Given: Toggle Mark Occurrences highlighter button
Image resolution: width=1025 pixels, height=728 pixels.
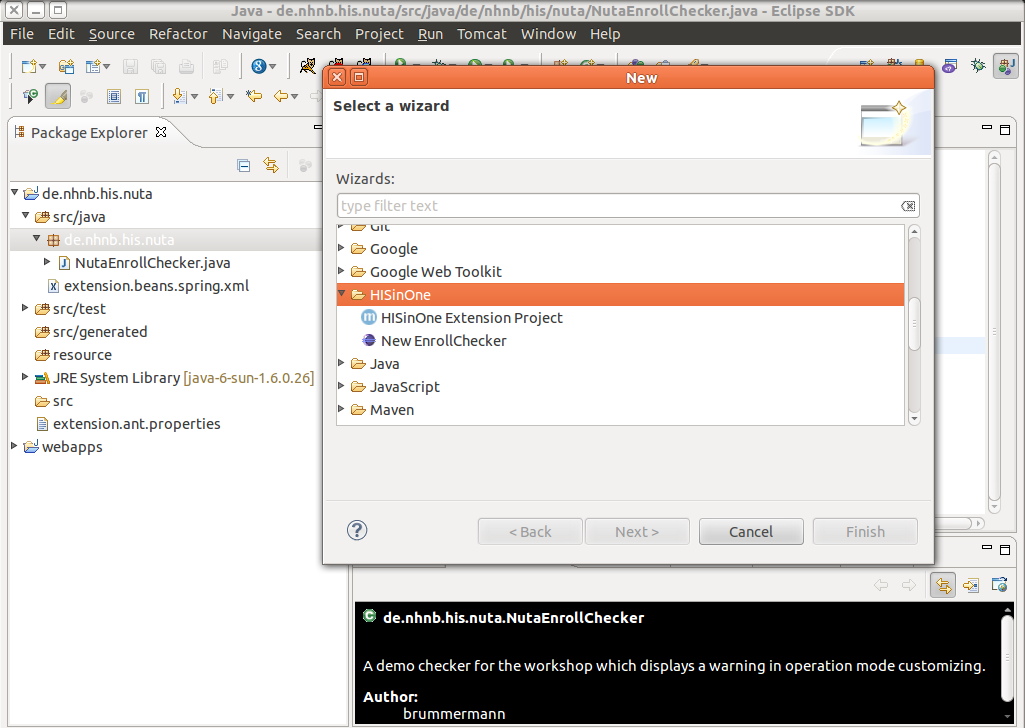Looking at the screenshot, I should (x=59, y=96).
